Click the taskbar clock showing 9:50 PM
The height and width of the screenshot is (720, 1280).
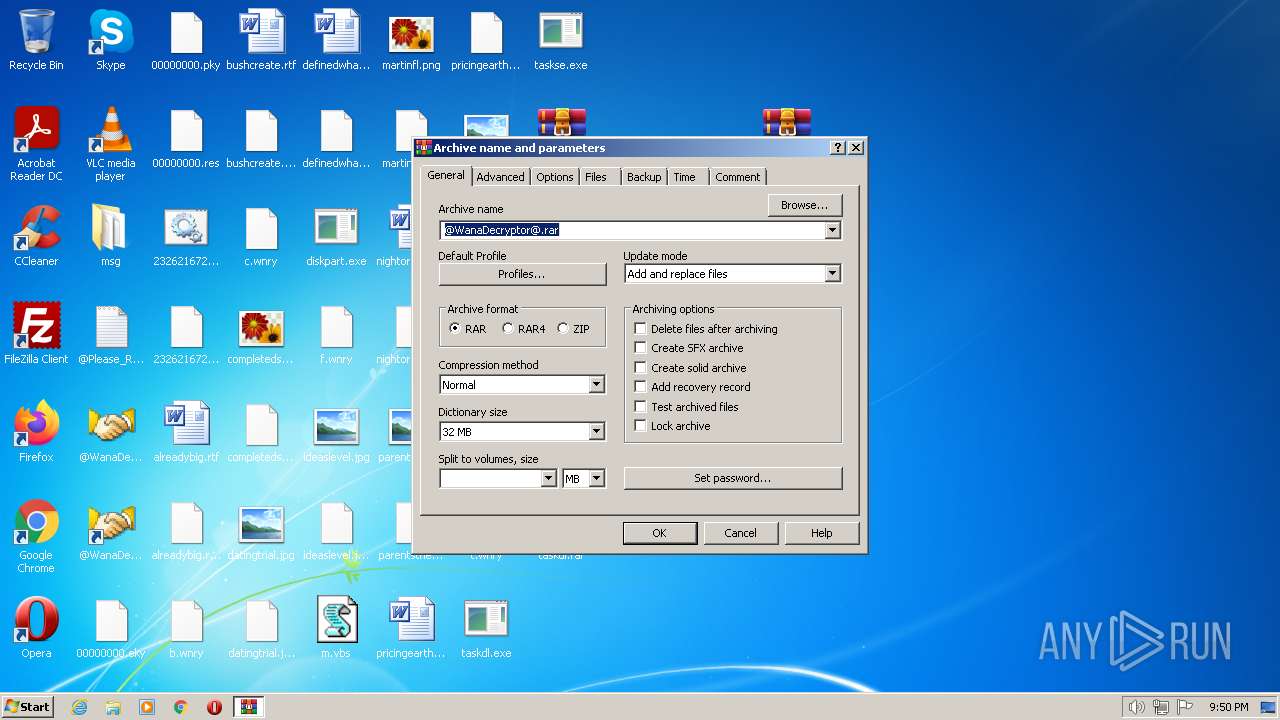click(1229, 707)
